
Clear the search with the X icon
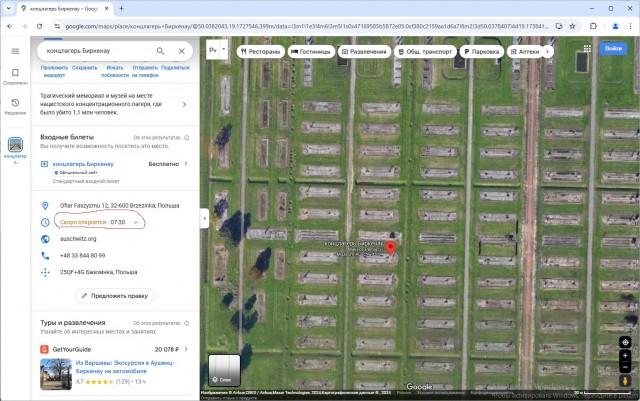click(182, 51)
